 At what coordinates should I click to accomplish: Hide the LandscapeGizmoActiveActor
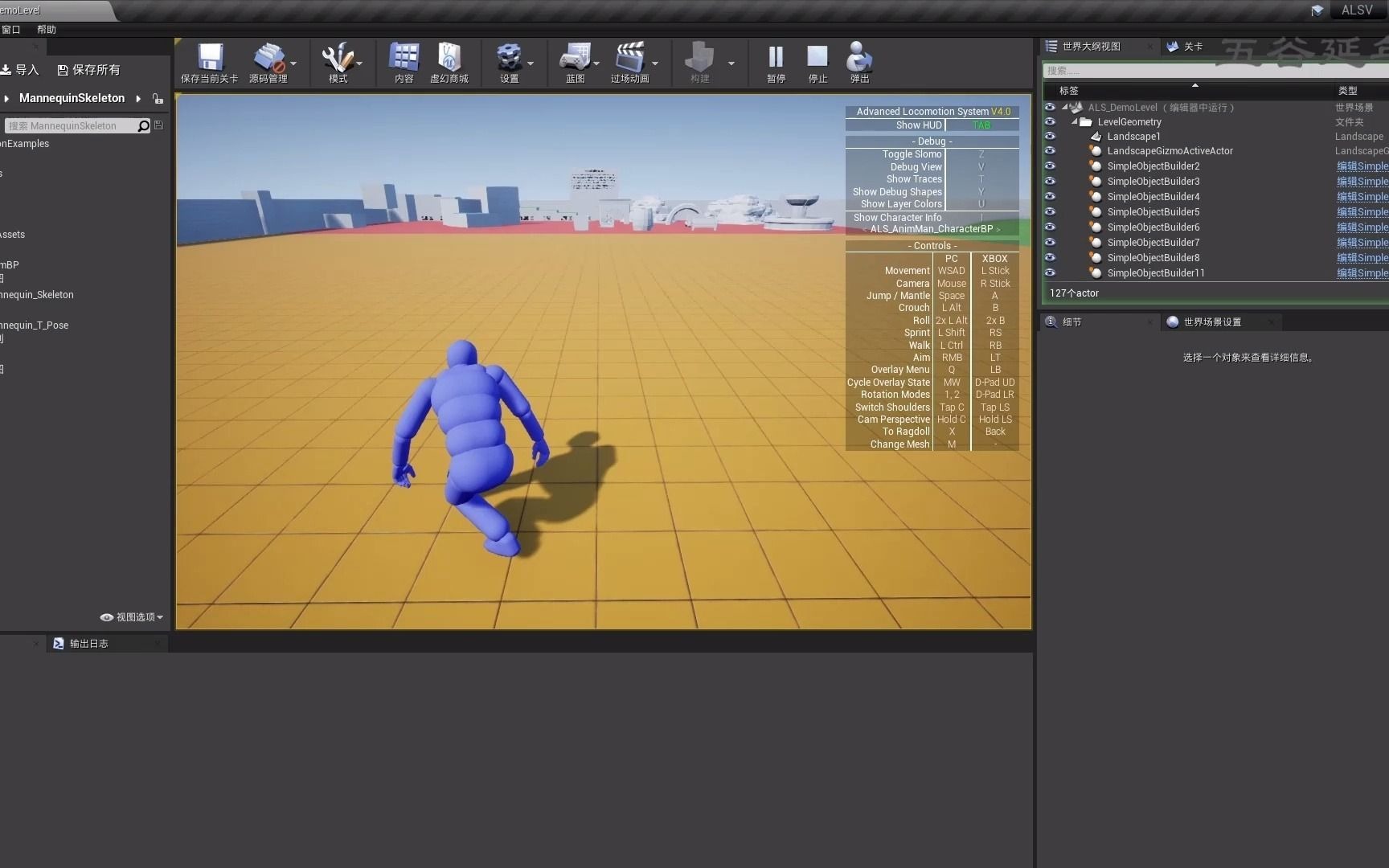click(x=1050, y=150)
